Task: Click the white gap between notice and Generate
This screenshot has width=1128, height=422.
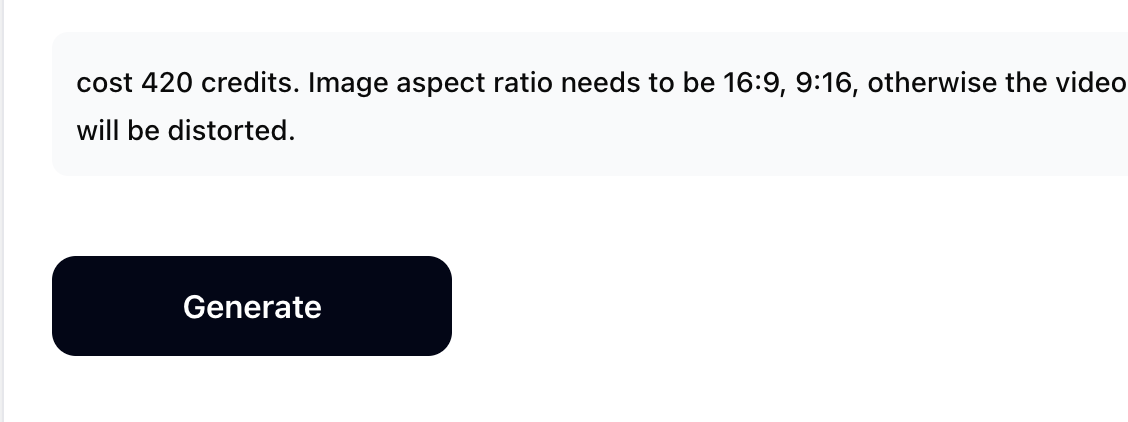Action: pos(500,215)
